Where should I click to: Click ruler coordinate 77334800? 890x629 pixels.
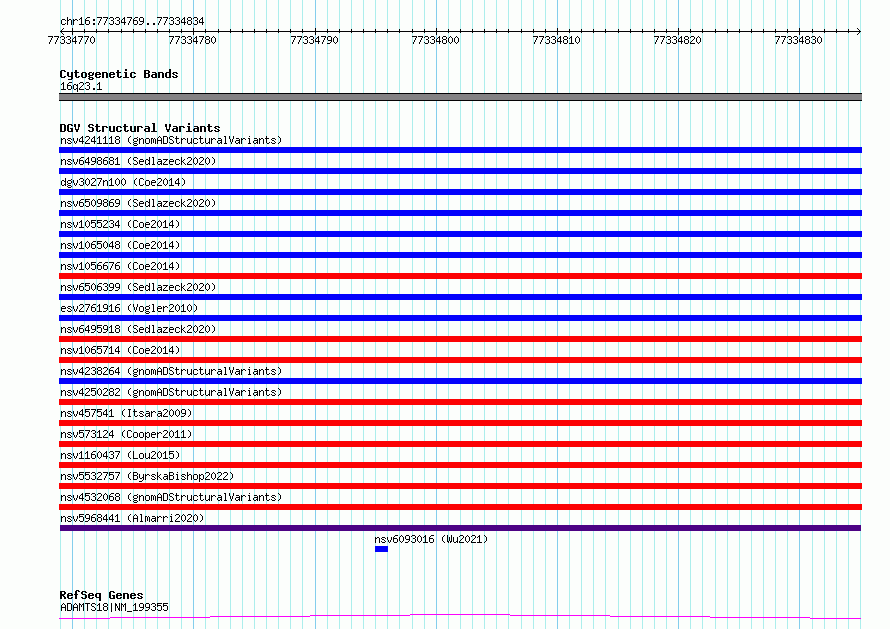point(435,40)
